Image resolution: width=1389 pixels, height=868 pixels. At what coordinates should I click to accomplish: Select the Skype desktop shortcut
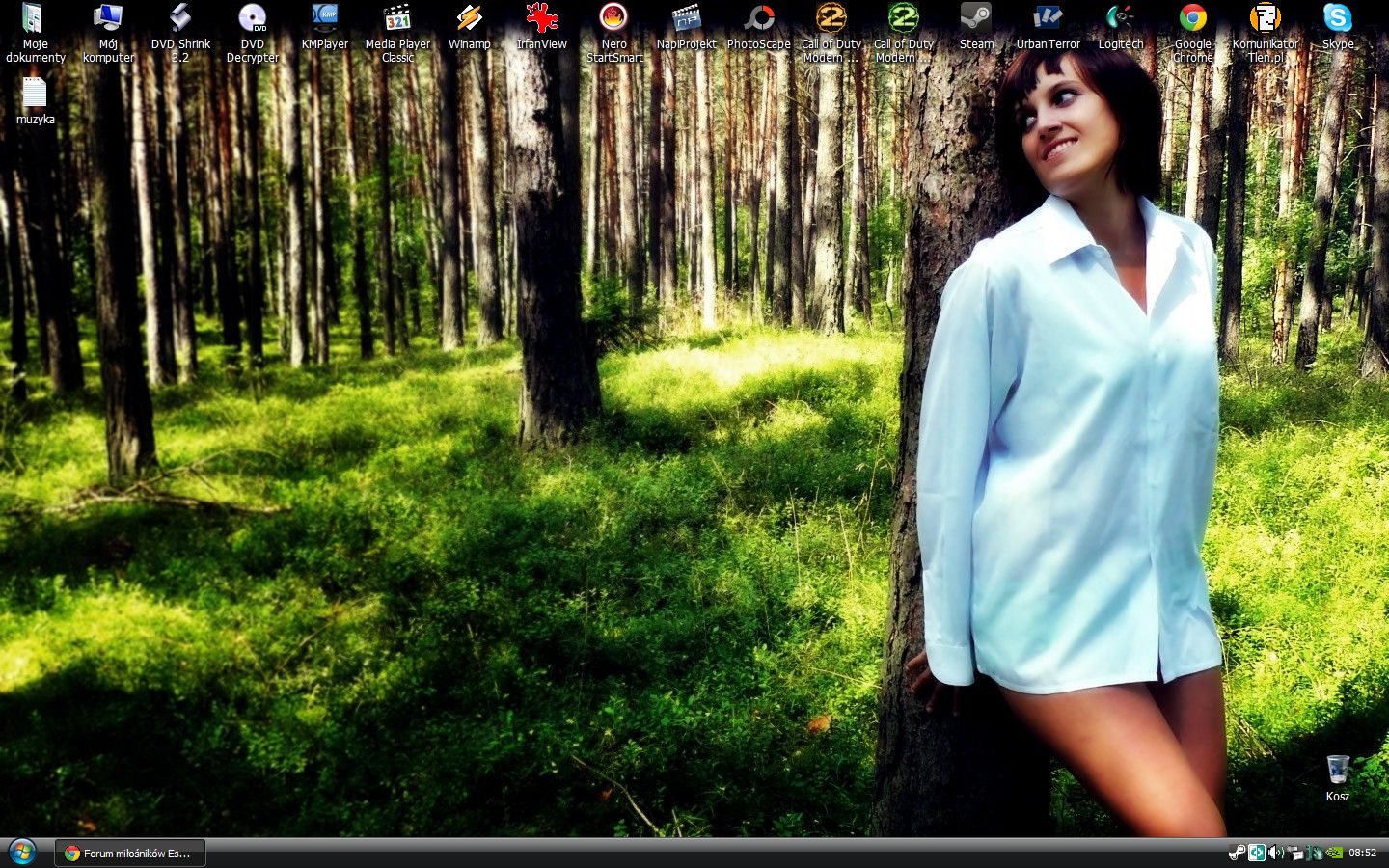click(x=1337, y=19)
